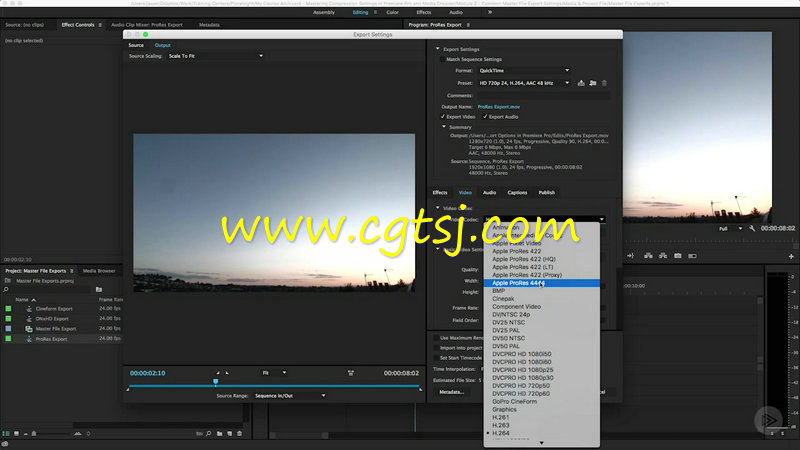Select Apple ProRes 422 (HQ) codec
Viewport: 800px width, 450px height.
pos(541,259)
